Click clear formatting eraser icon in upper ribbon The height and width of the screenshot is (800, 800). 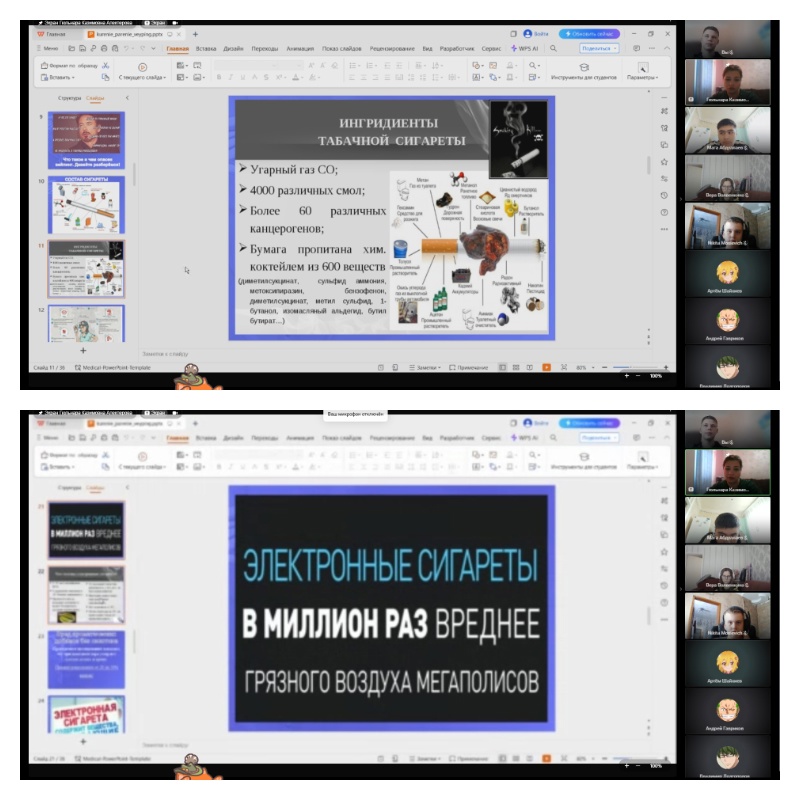335,65
